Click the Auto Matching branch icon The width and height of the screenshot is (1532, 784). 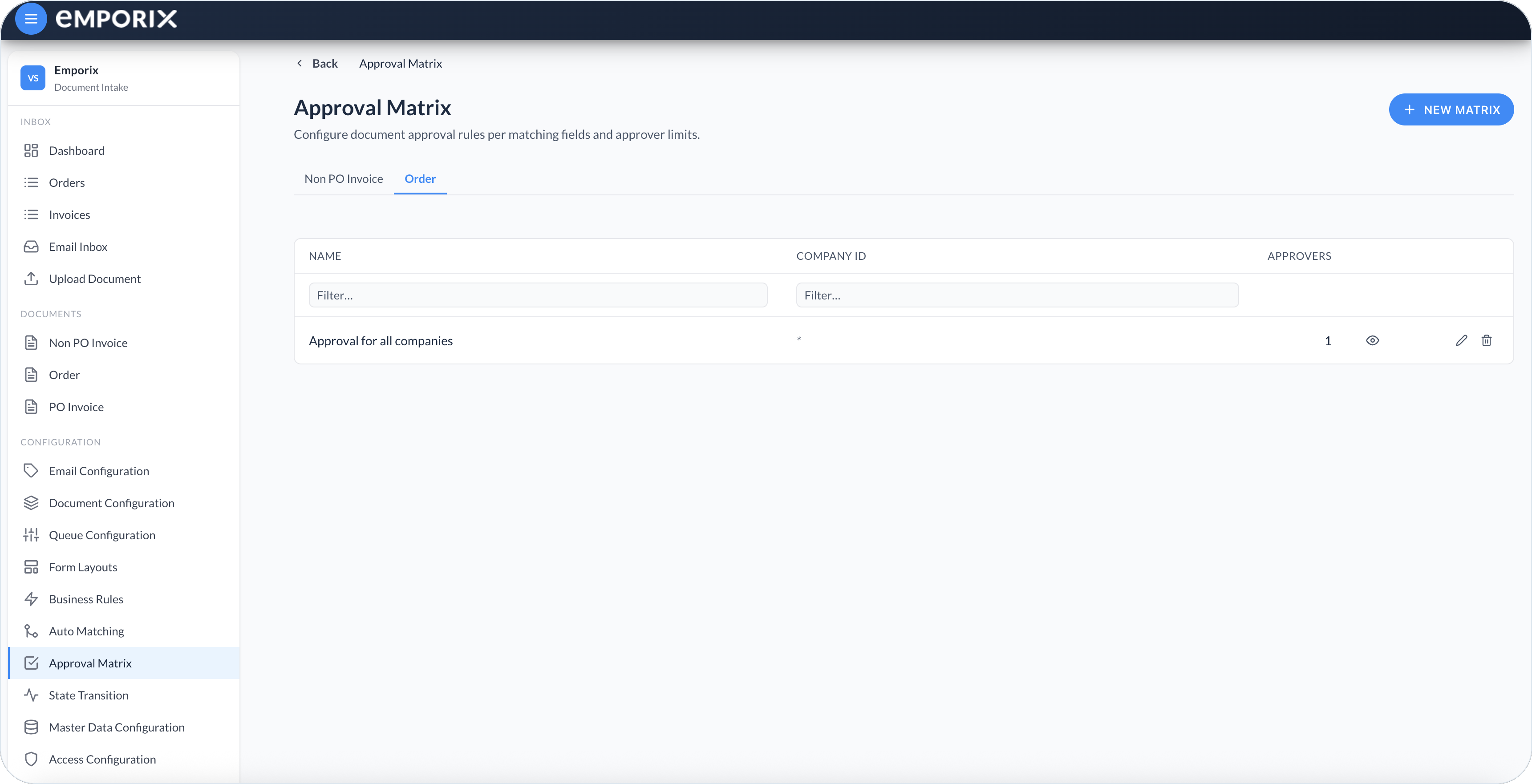click(x=31, y=631)
